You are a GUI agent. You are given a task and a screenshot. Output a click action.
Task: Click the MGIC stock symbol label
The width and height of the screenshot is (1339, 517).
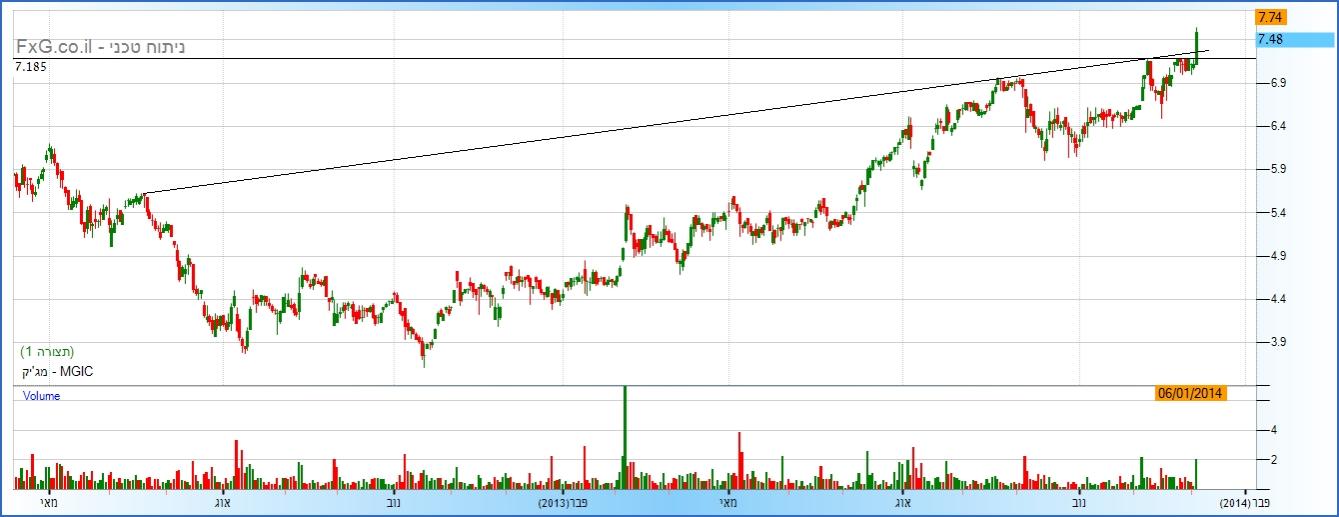click(x=56, y=371)
